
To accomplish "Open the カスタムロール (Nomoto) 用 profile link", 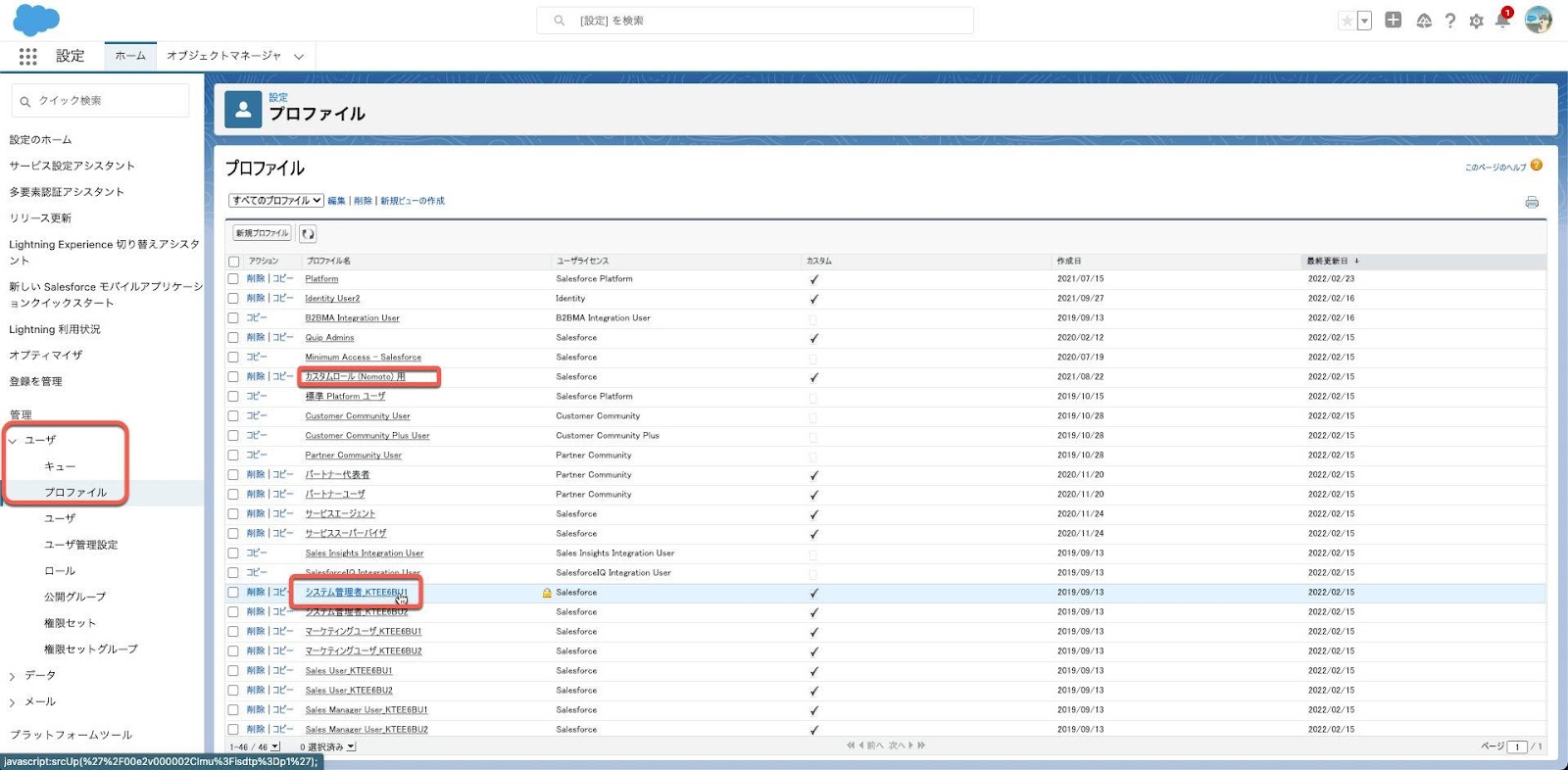I will click(x=355, y=377).
